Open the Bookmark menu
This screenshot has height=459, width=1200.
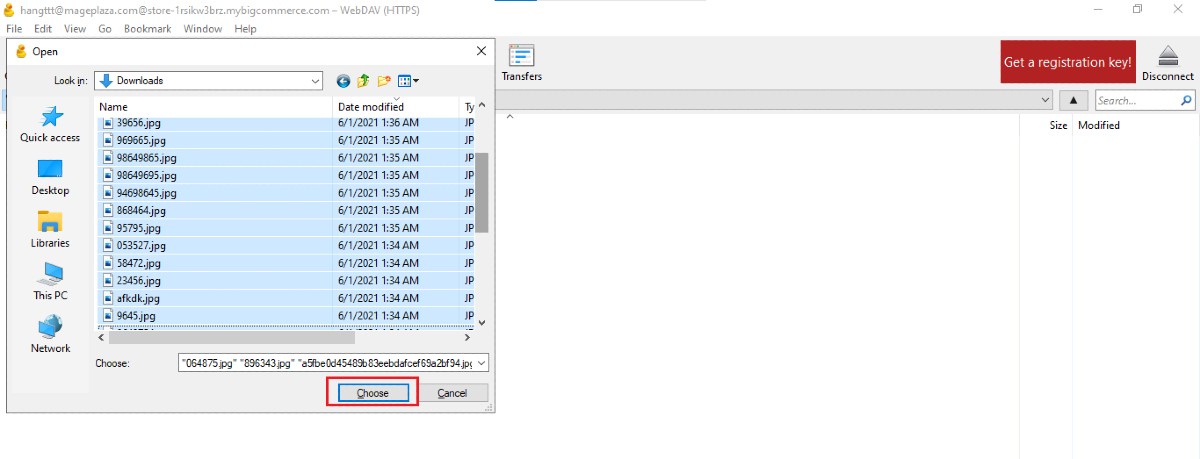click(148, 29)
